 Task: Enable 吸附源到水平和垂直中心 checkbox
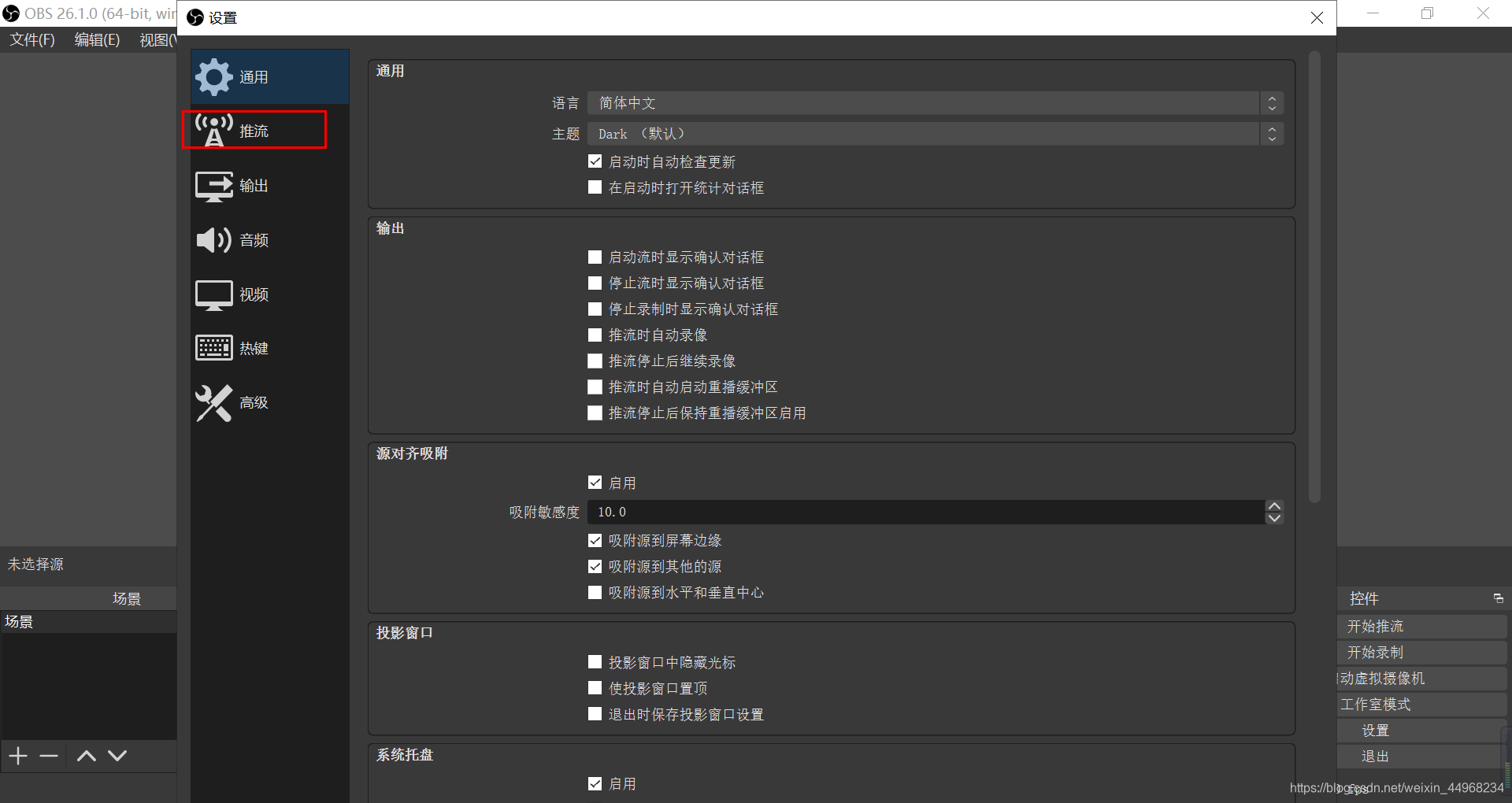pos(595,592)
